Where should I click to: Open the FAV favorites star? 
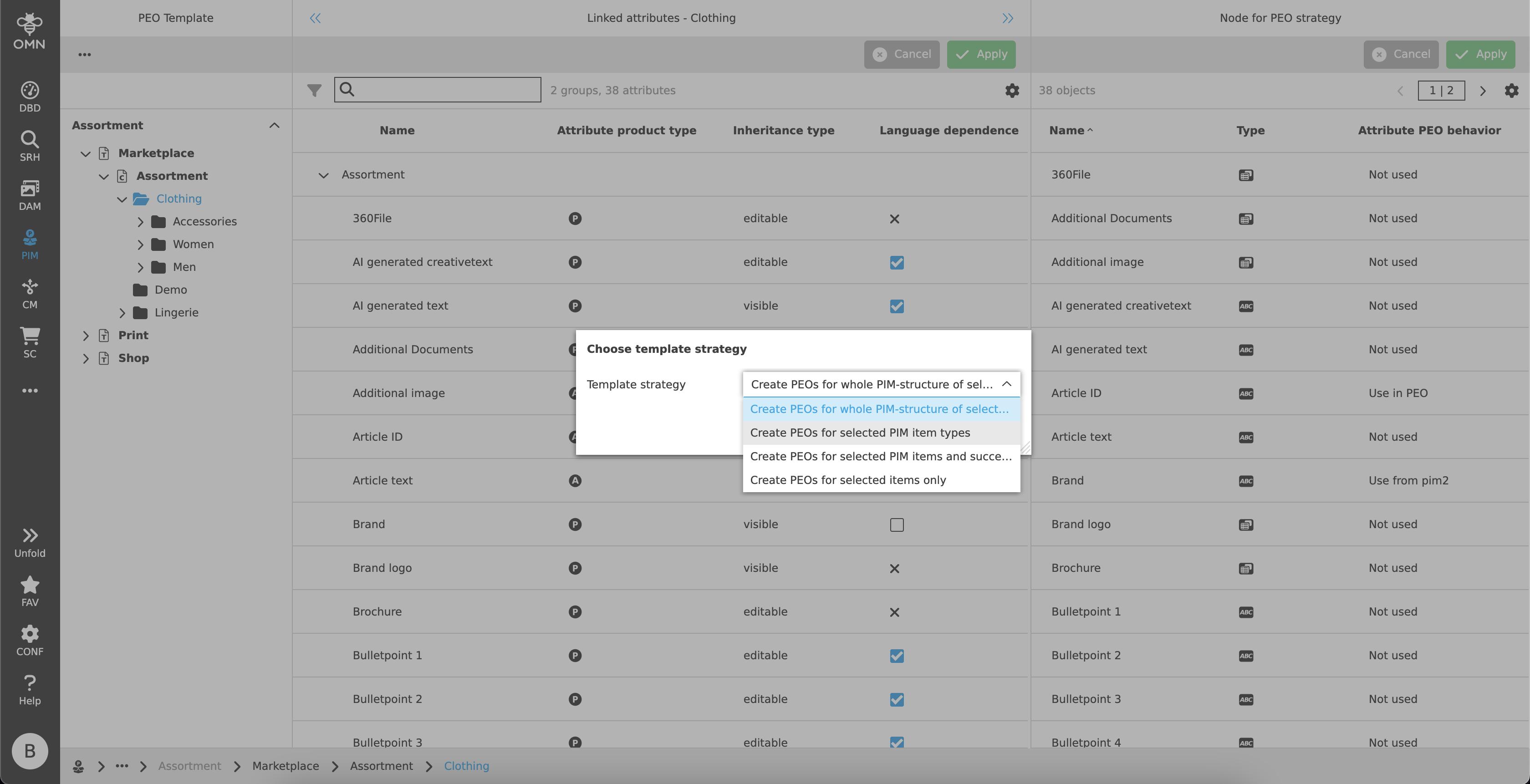pyautogui.click(x=29, y=591)
